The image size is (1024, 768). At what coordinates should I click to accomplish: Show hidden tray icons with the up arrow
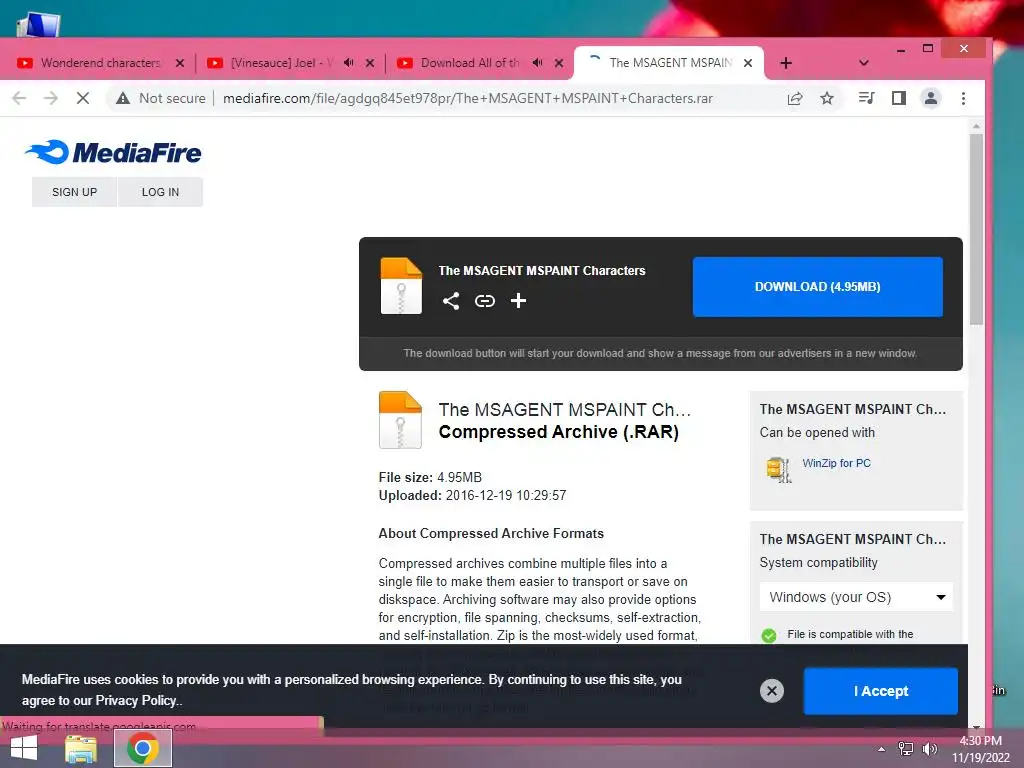pyautogui.click(x=882, y=749)
